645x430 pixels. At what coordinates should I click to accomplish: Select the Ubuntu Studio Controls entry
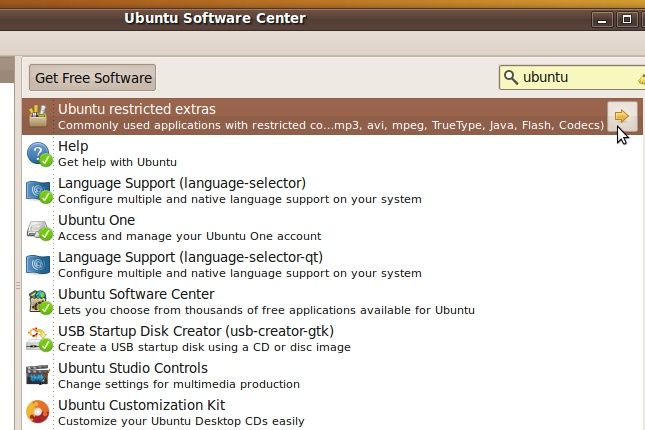coord(332,376)
